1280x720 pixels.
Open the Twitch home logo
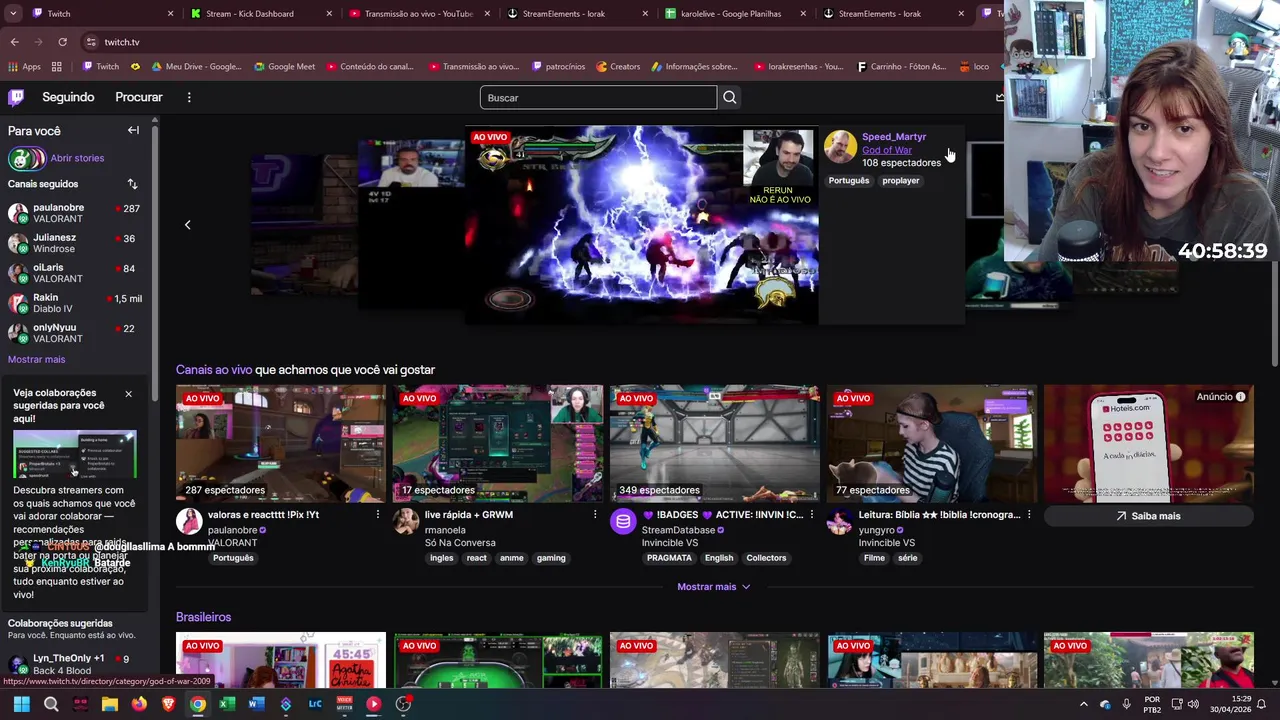[x=16, y=97]
